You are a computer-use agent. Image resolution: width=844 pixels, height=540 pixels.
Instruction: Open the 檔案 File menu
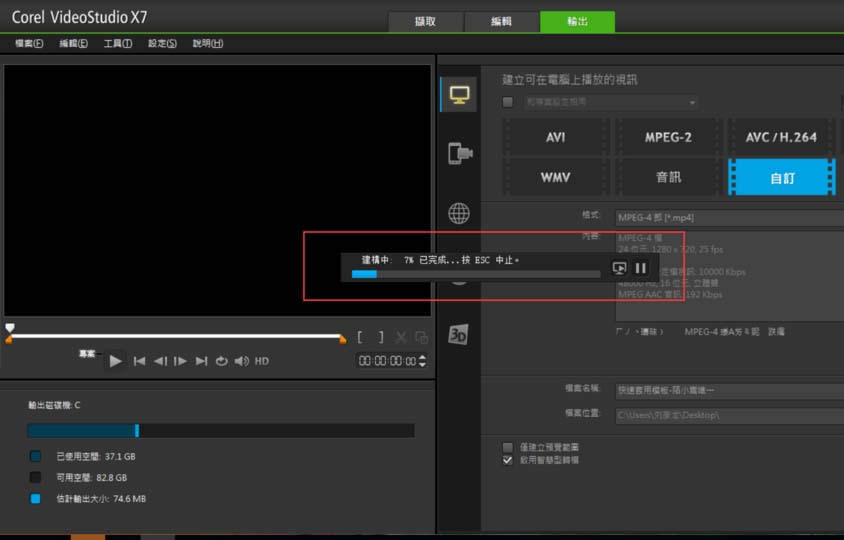29,44
